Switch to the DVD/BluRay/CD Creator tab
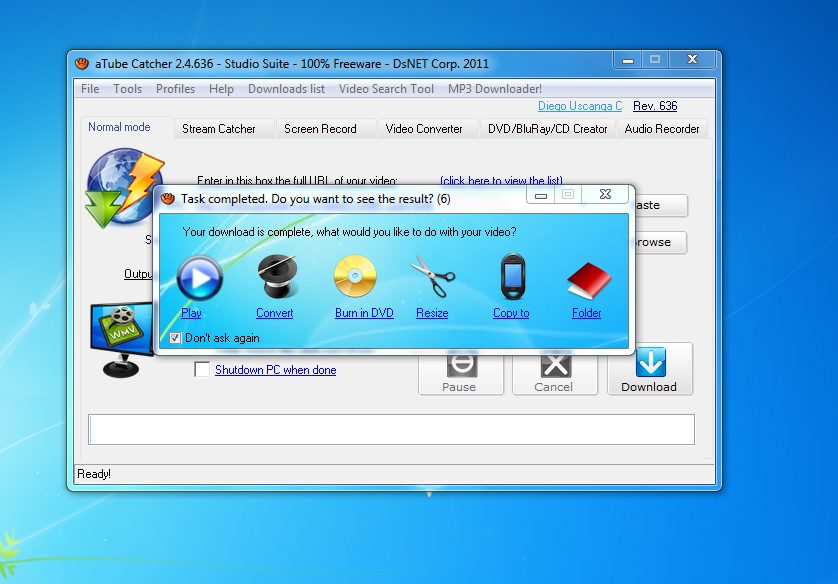 (547, 129)
